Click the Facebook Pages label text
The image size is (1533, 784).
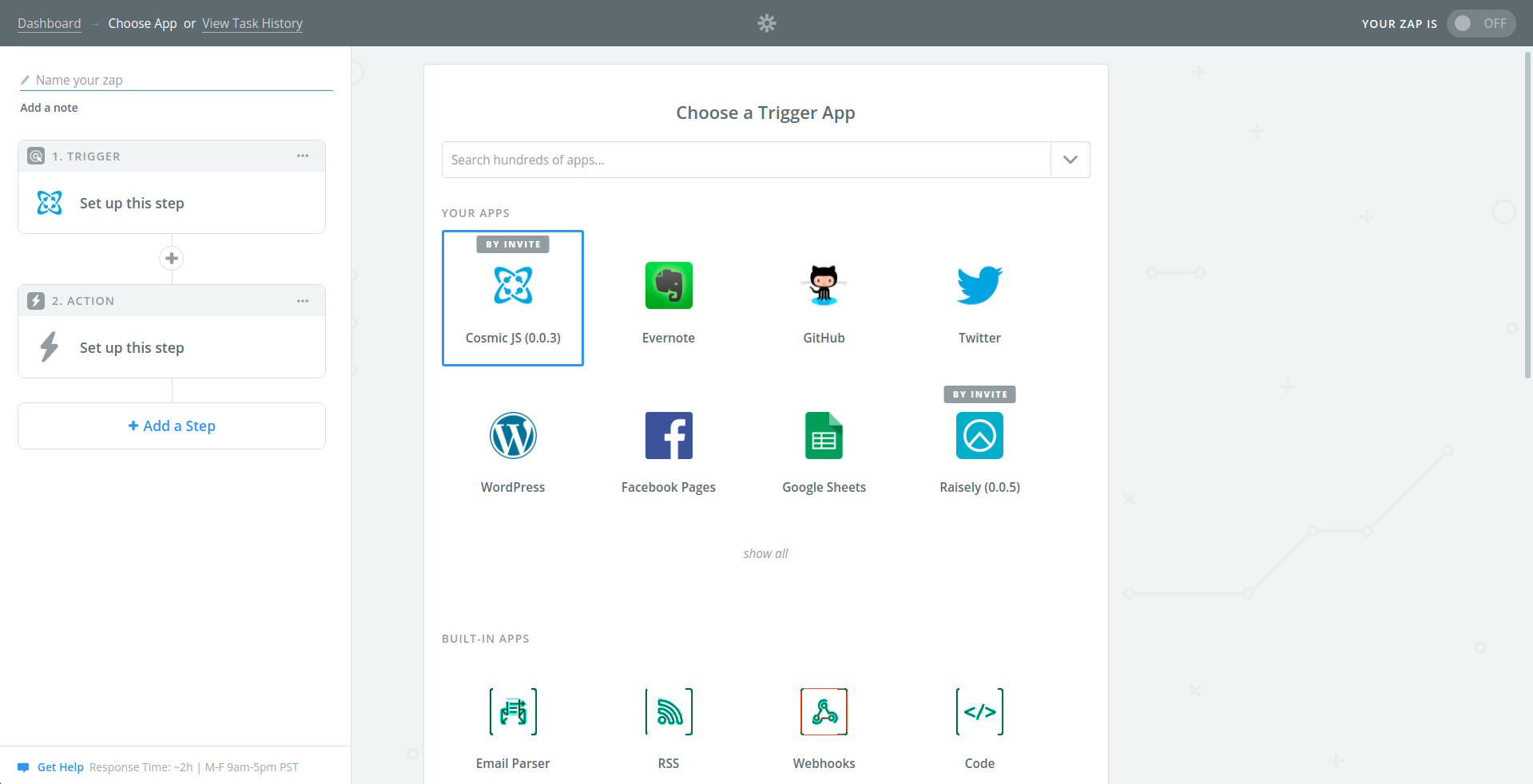pyautogui.click(x=669, y=487)
